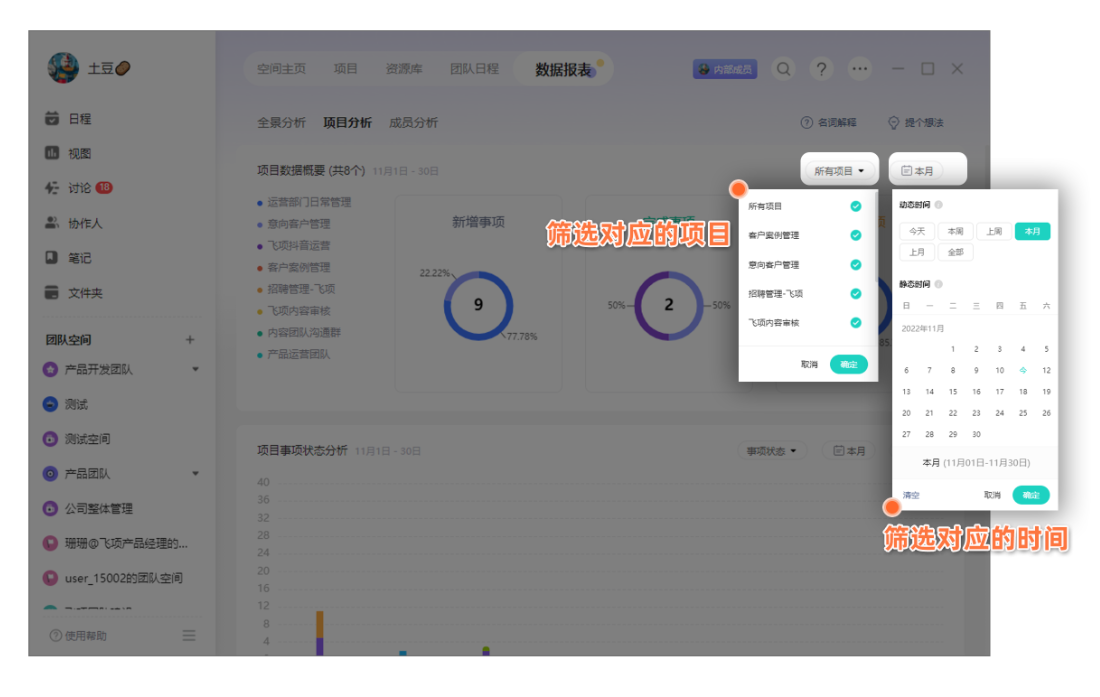Uncheck 意向客户管理 in project filter

tap(856, 264)
